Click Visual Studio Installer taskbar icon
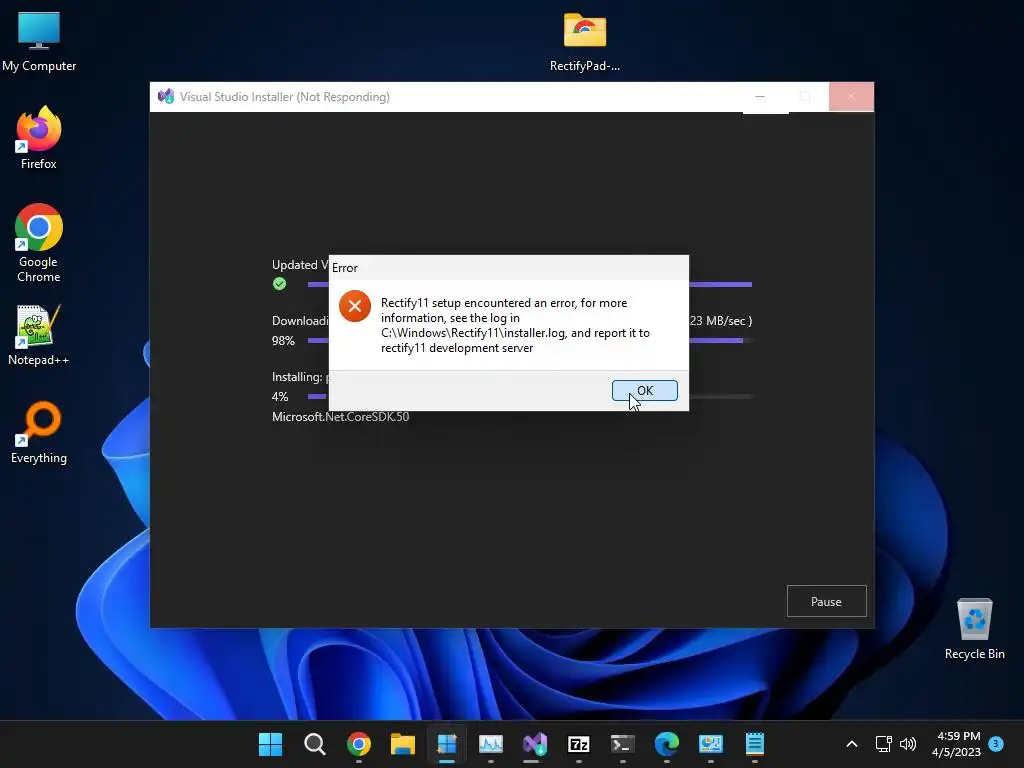1024x768 pixels. point(535,744)
